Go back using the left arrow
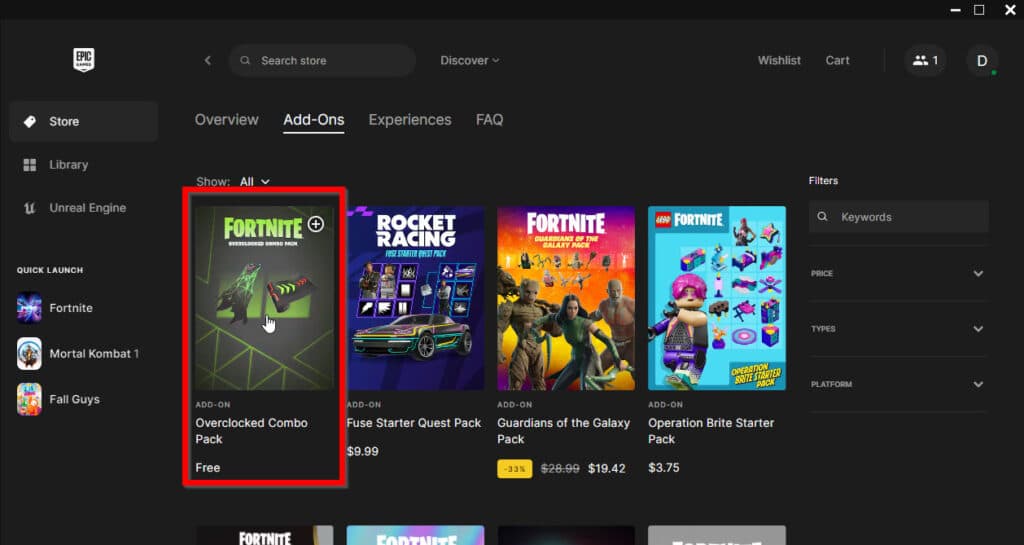The image size is (1024, 545). [x=208, y=60]
